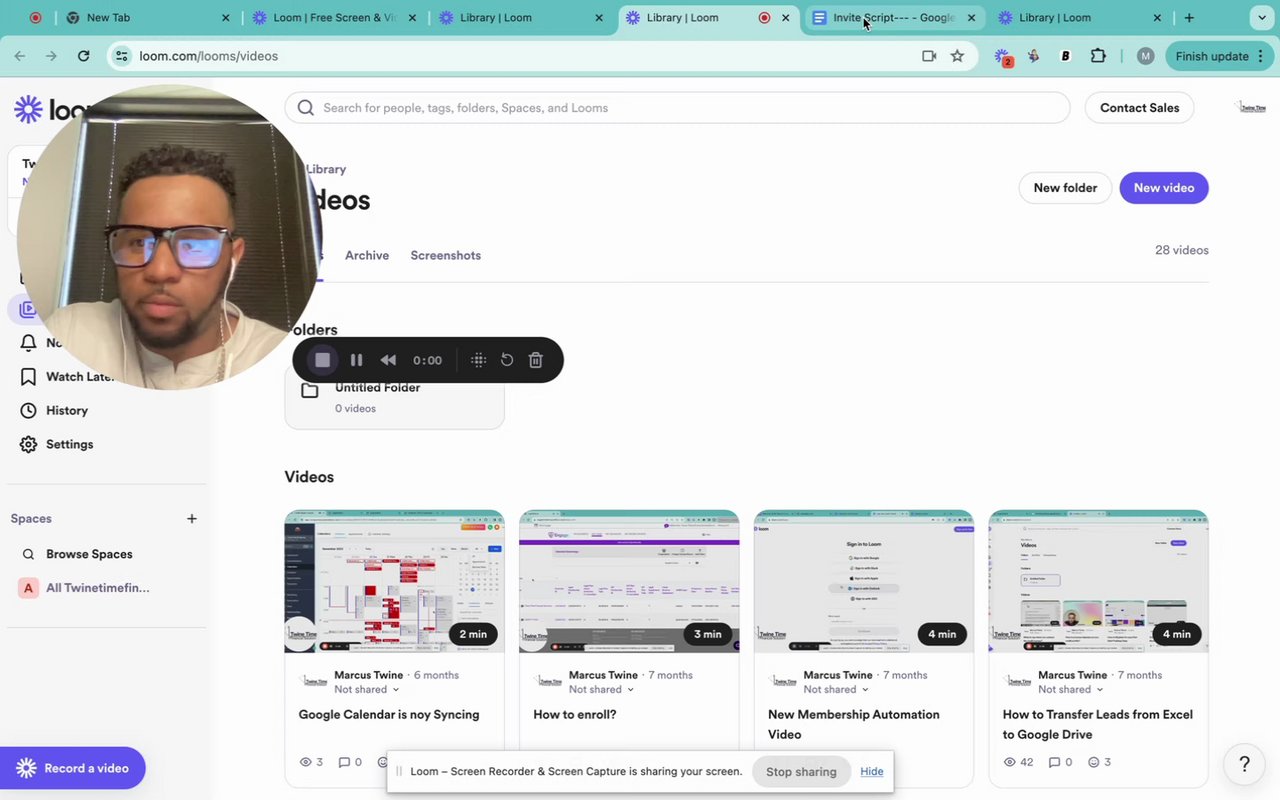Open the New Membership Automation Video thumbnail
This screenshot has width=1280, height=800.
tap(864, 581)
